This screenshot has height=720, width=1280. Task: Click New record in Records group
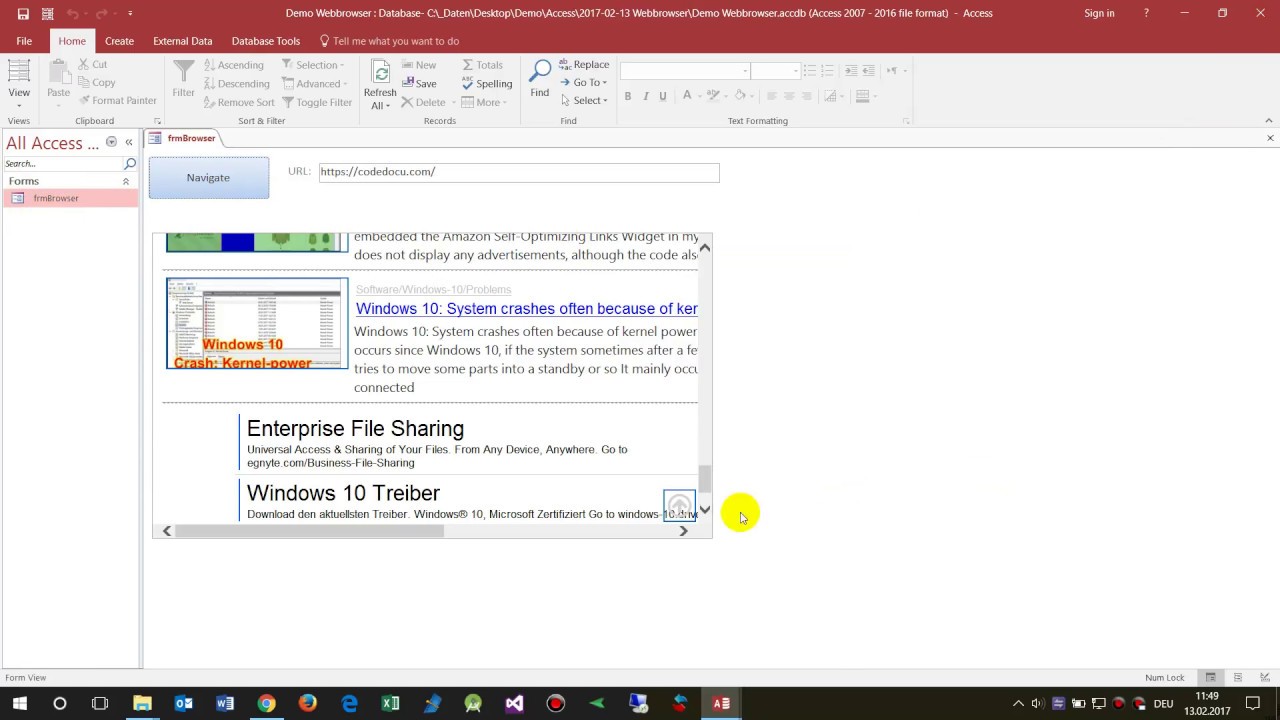[419, 64]
